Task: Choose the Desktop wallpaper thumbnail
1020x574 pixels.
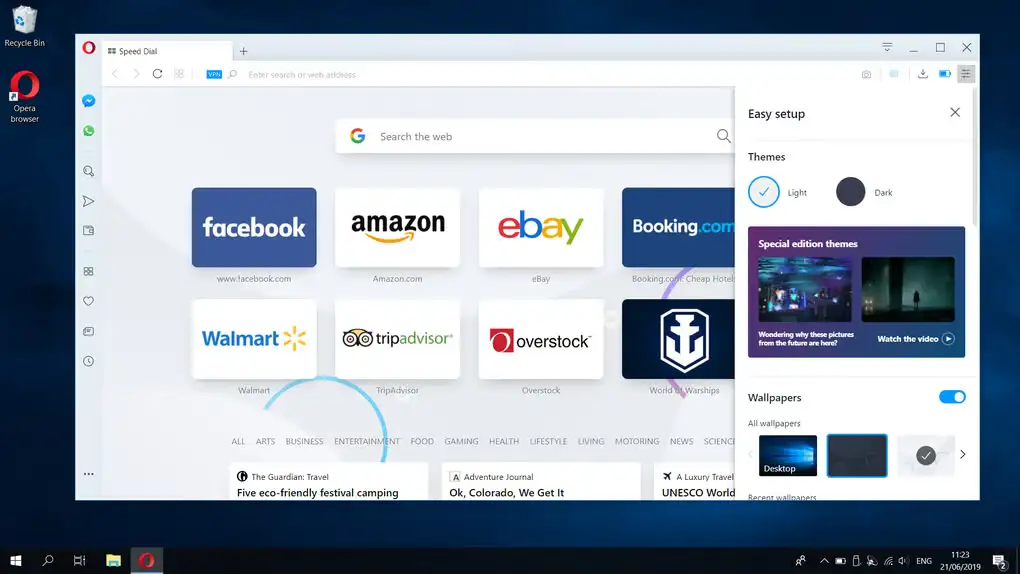Action: tap(787, 456)
